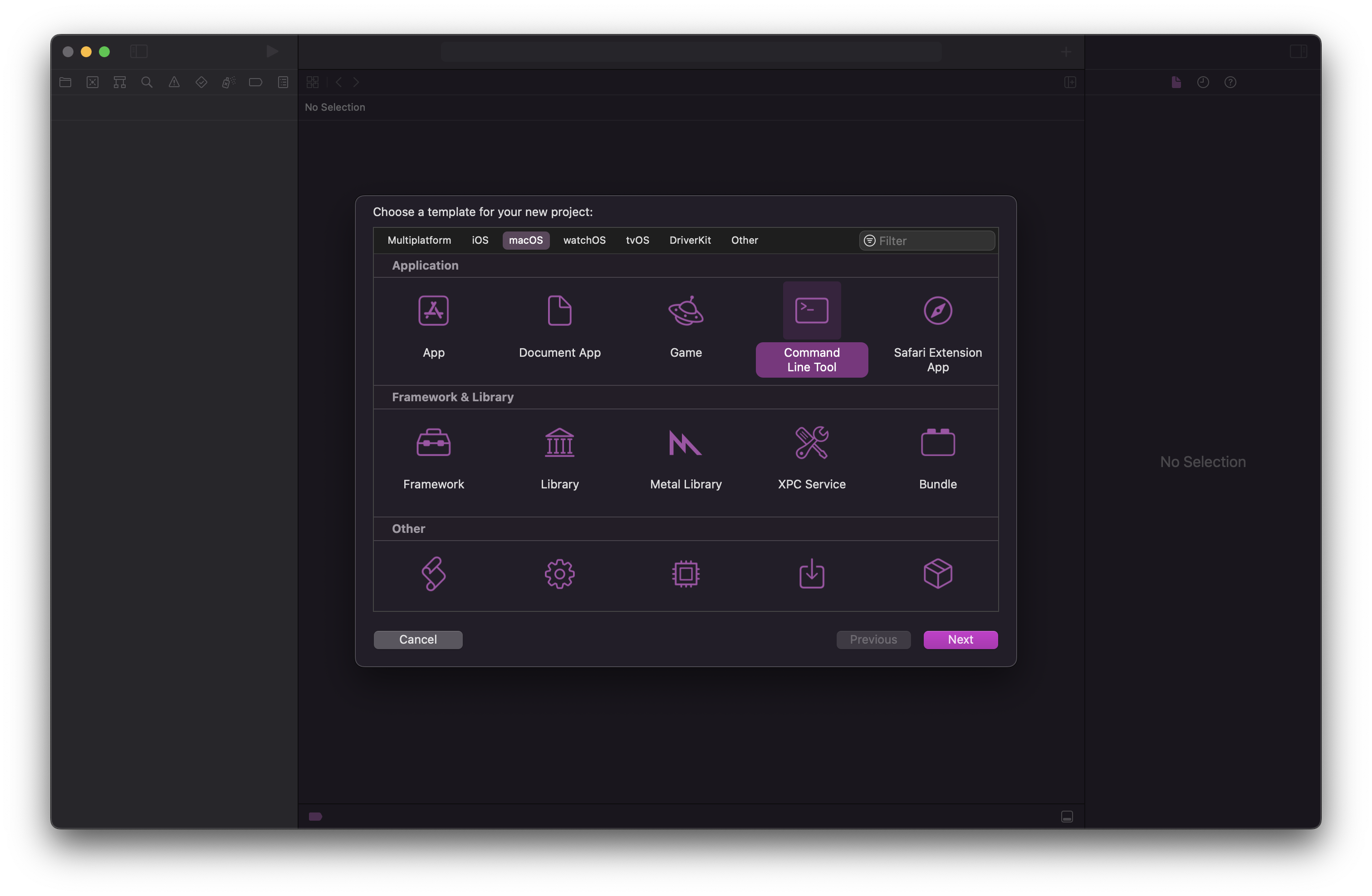Viewport: 1372px width, 896px height.
Task: Switch to the Other platform tab
Action: tap(744, 240)
